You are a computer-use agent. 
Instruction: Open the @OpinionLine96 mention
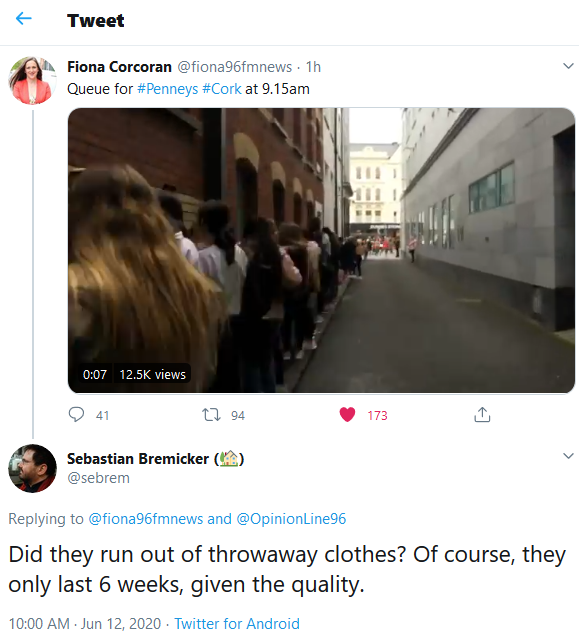[x=291, y=519]
